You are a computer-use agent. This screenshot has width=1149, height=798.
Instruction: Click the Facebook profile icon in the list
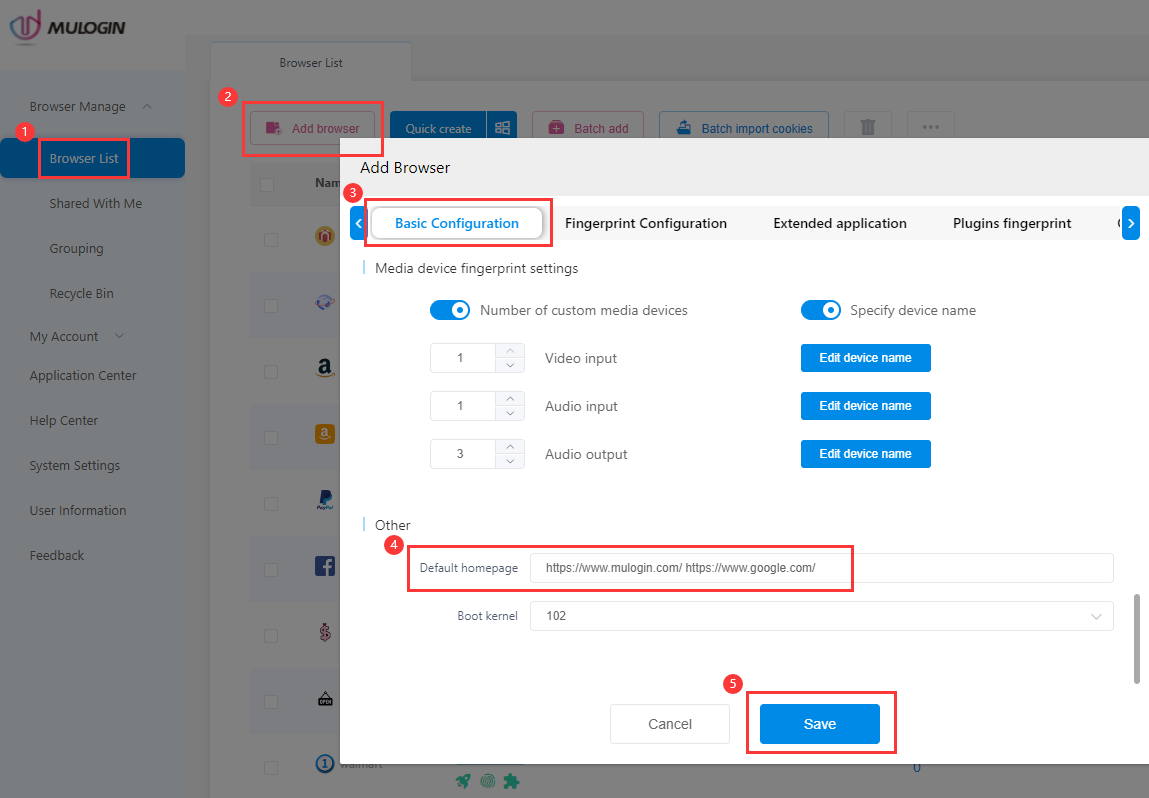point(324,565)
